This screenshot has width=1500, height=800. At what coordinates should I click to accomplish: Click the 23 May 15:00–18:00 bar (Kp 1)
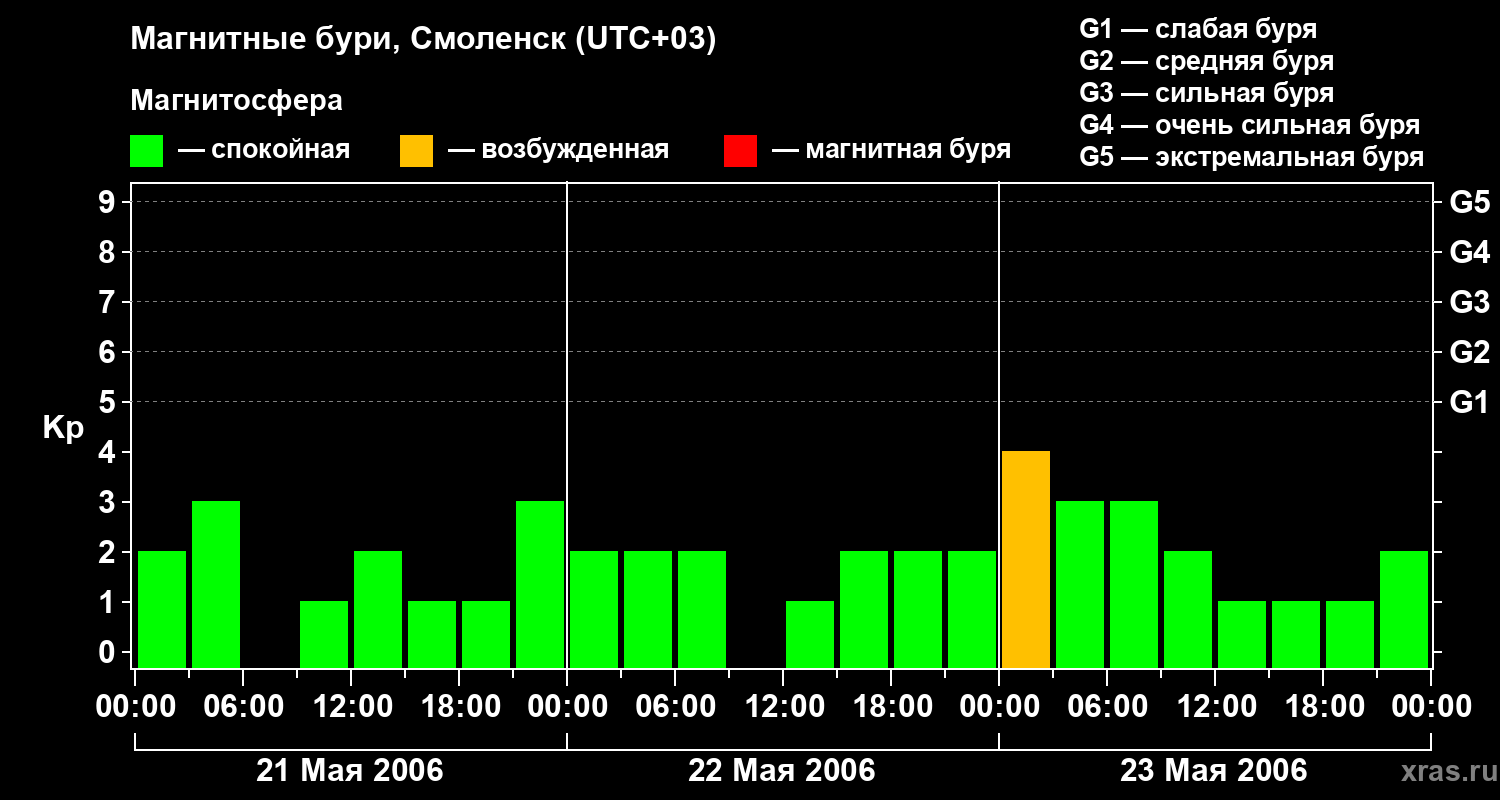coord(1296,634)
